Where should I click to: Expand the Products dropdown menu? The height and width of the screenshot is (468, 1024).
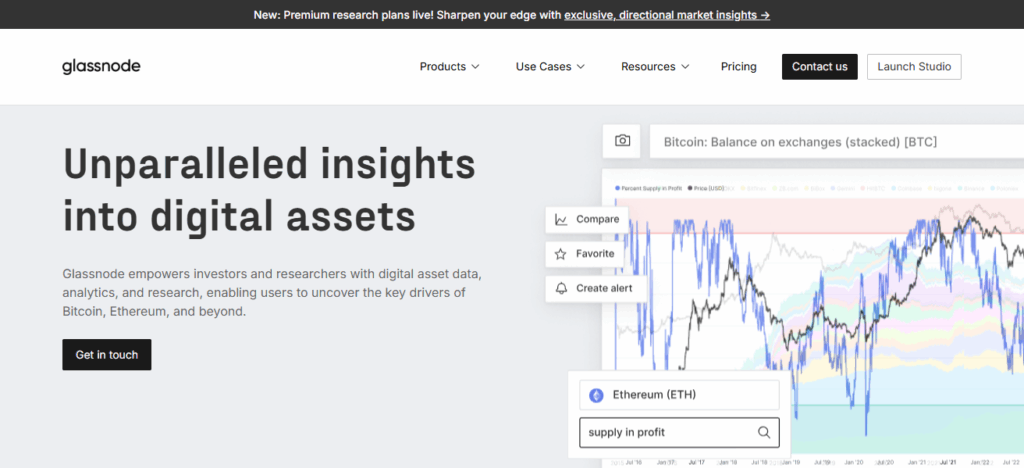click(449, 67)
